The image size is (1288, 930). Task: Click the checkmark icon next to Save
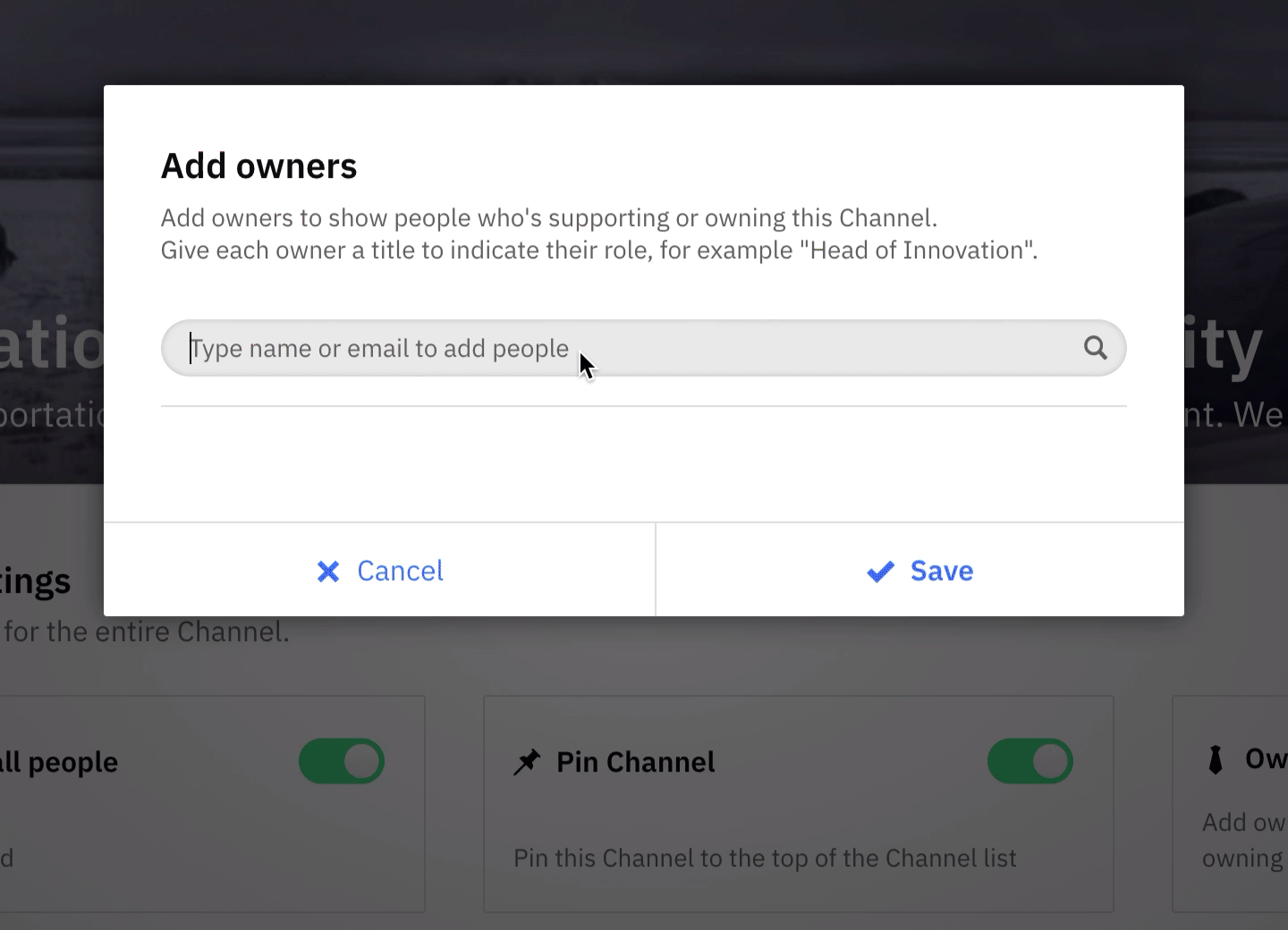point(881,571)
